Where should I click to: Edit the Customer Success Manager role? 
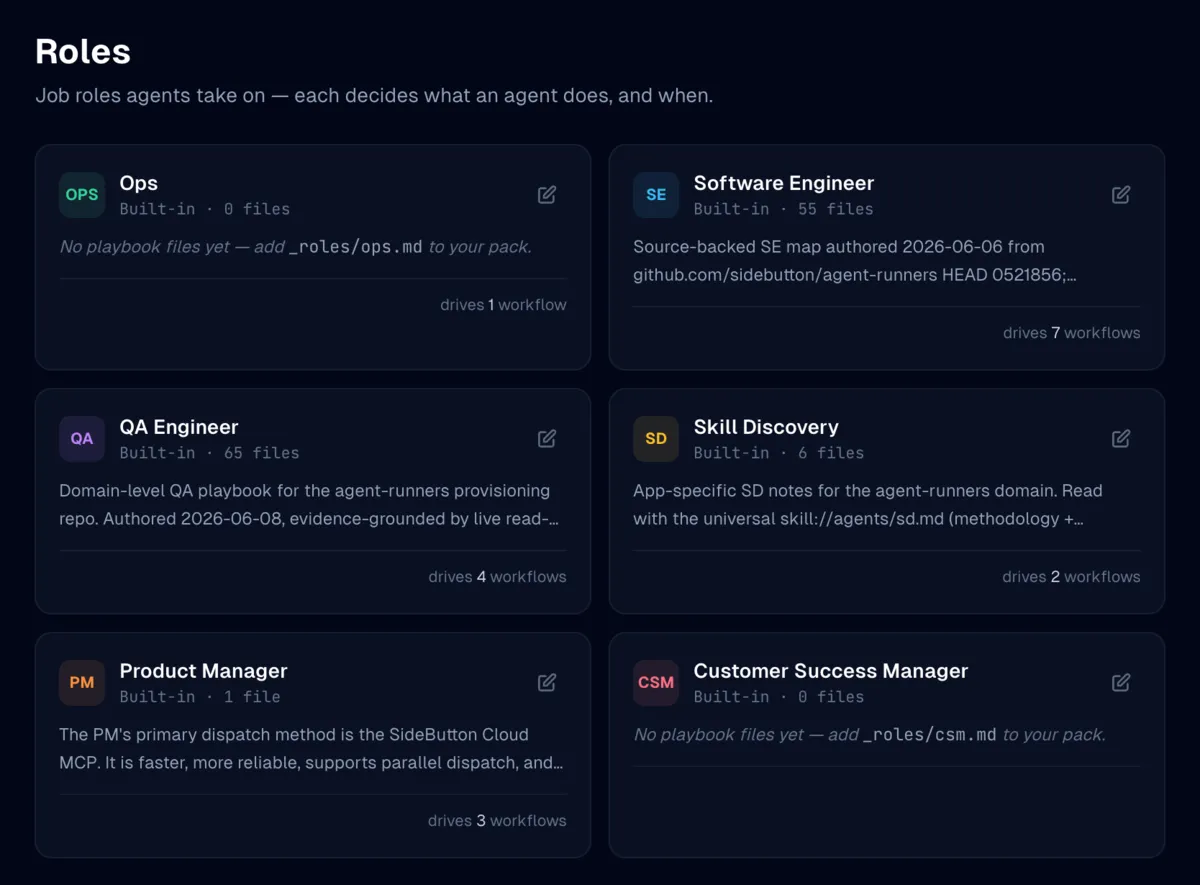tap(1121, 683)
